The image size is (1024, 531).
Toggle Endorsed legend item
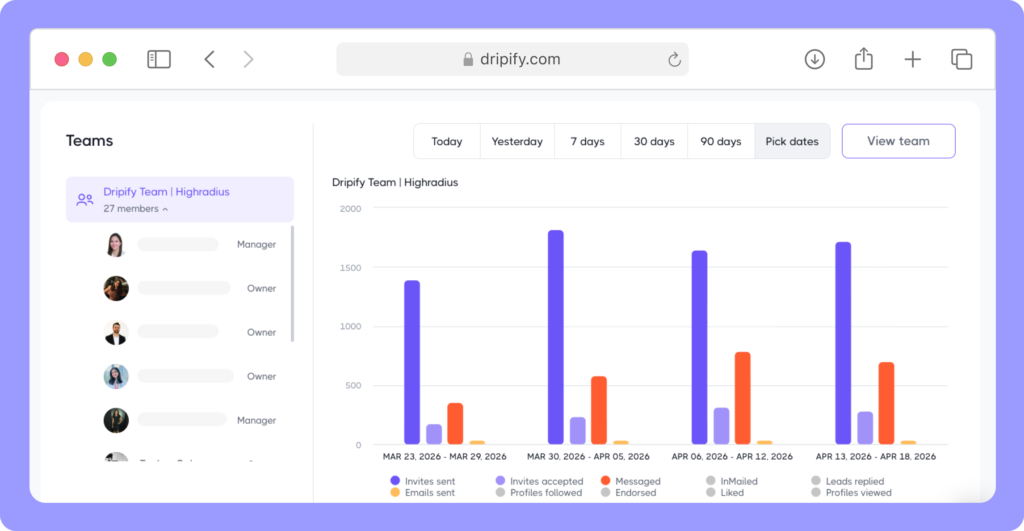click(x=628, y=492)
